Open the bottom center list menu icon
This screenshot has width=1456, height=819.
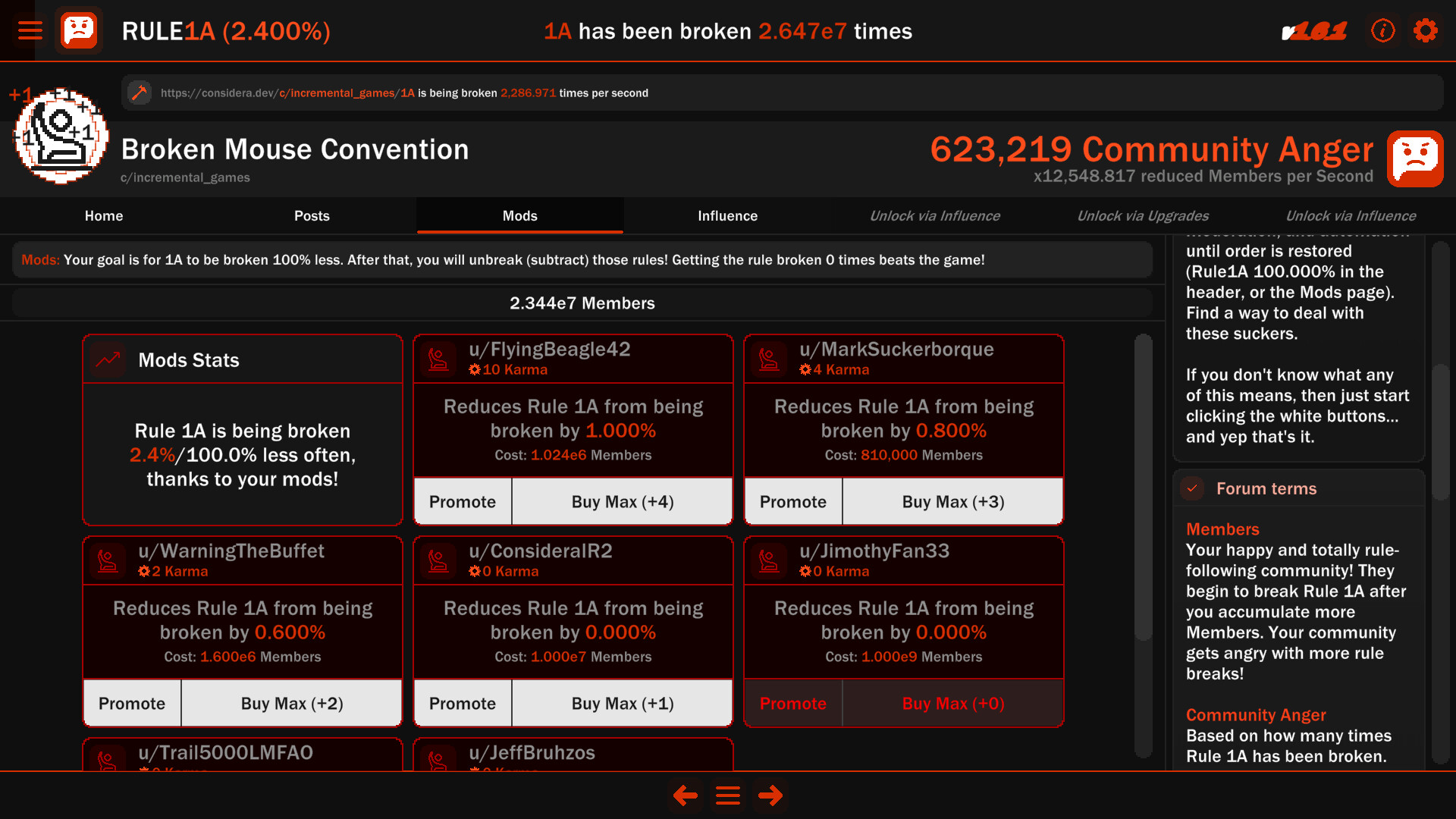728,795
